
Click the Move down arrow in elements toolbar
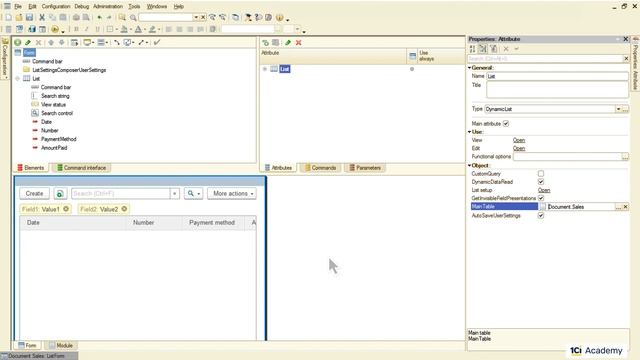61,42
